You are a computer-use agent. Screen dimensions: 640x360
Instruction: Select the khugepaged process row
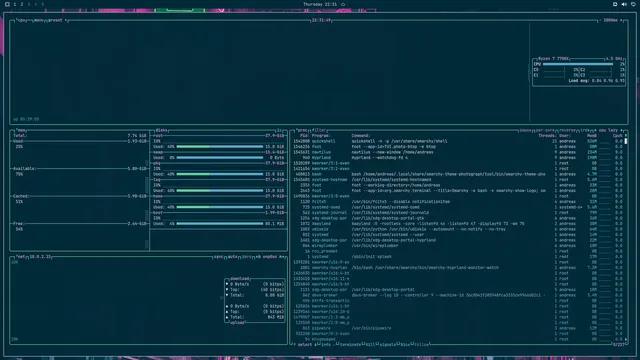[x=458, y=339]
